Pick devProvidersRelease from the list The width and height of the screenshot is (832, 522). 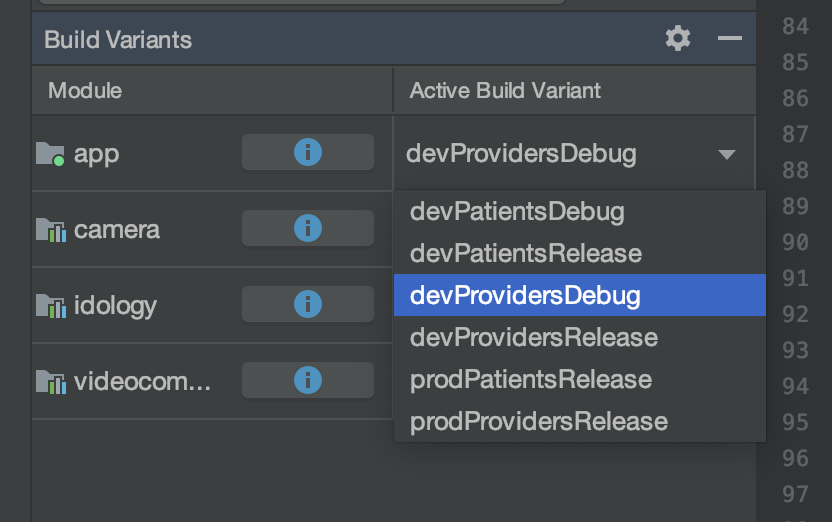coord(534,337)
